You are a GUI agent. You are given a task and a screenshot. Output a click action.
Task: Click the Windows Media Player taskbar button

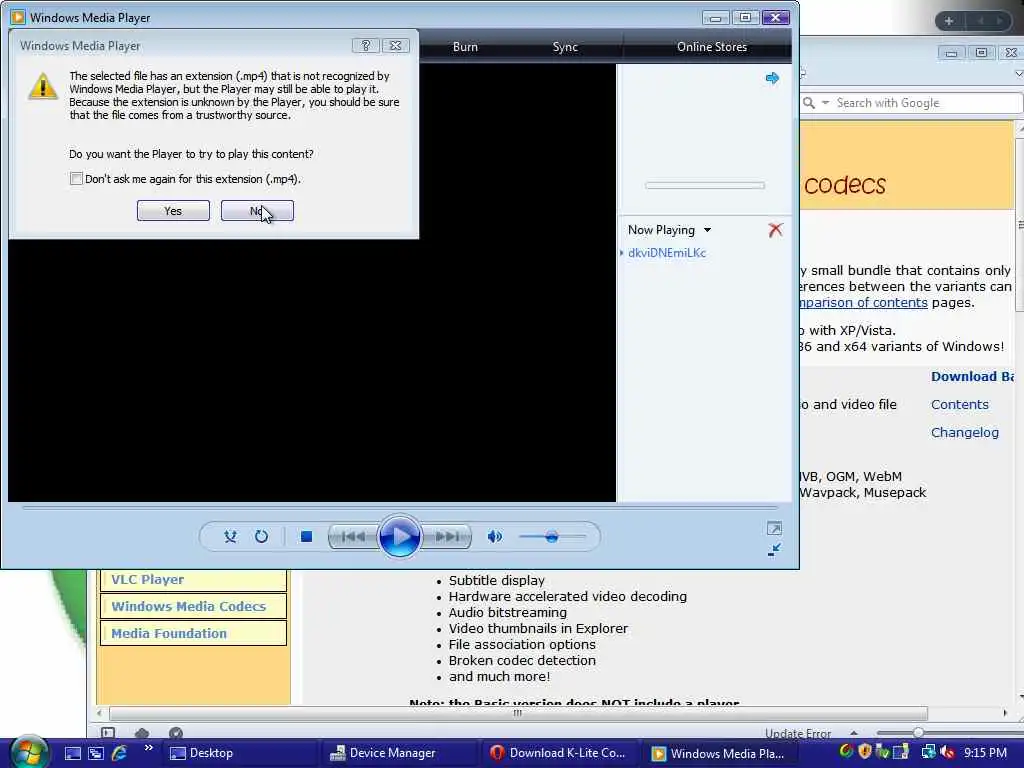tap(721, 753)
